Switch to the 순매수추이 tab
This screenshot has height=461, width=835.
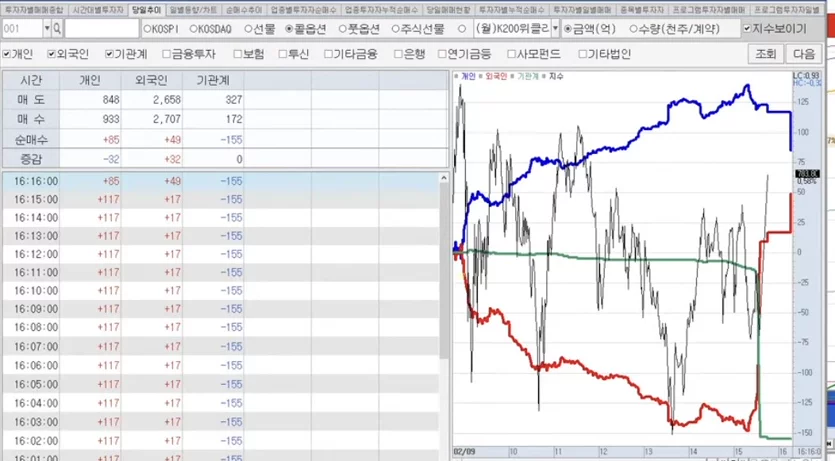coord(243,10)
